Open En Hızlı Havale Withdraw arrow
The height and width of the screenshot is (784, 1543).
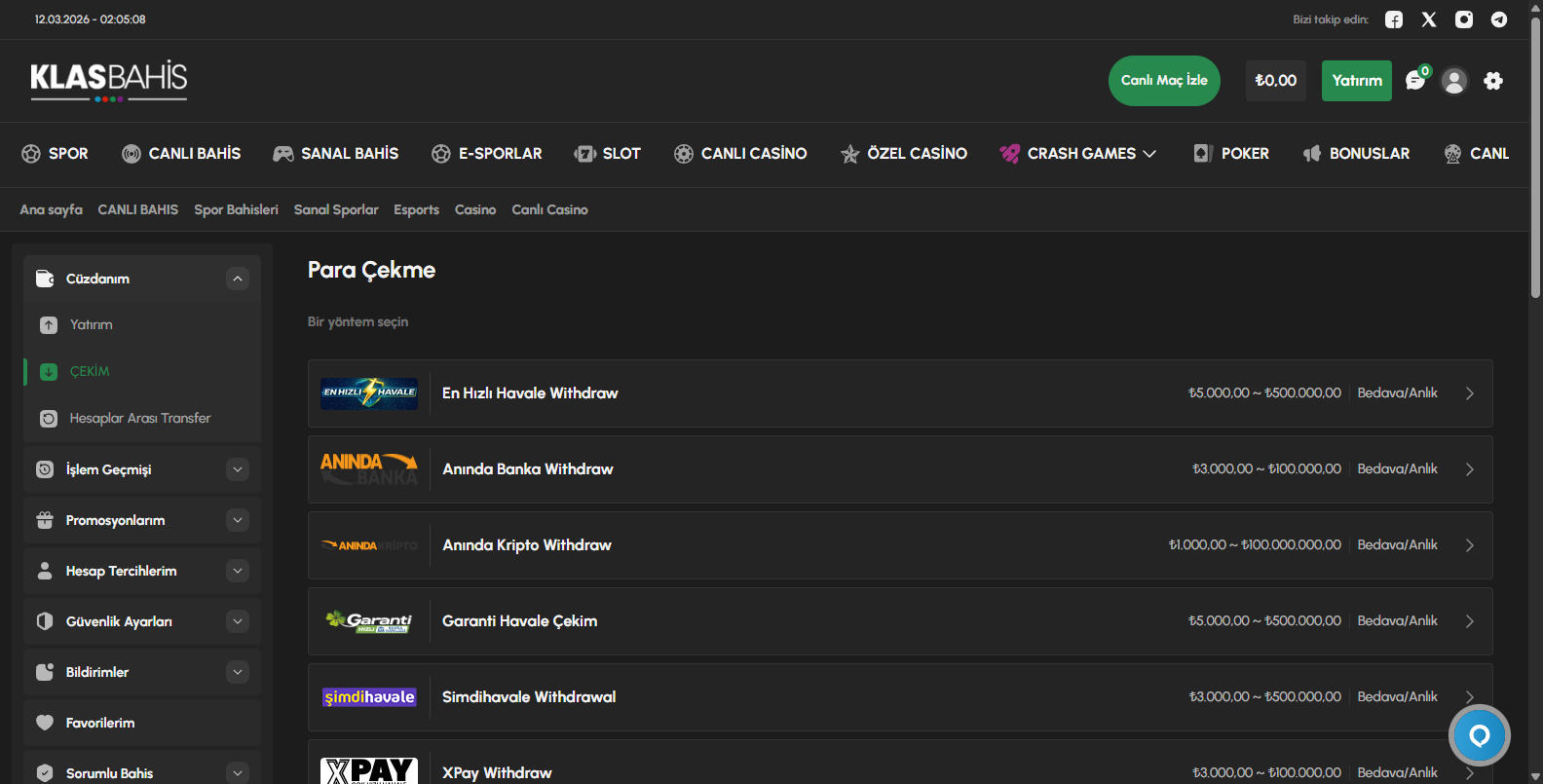[x=1470, y=393]
